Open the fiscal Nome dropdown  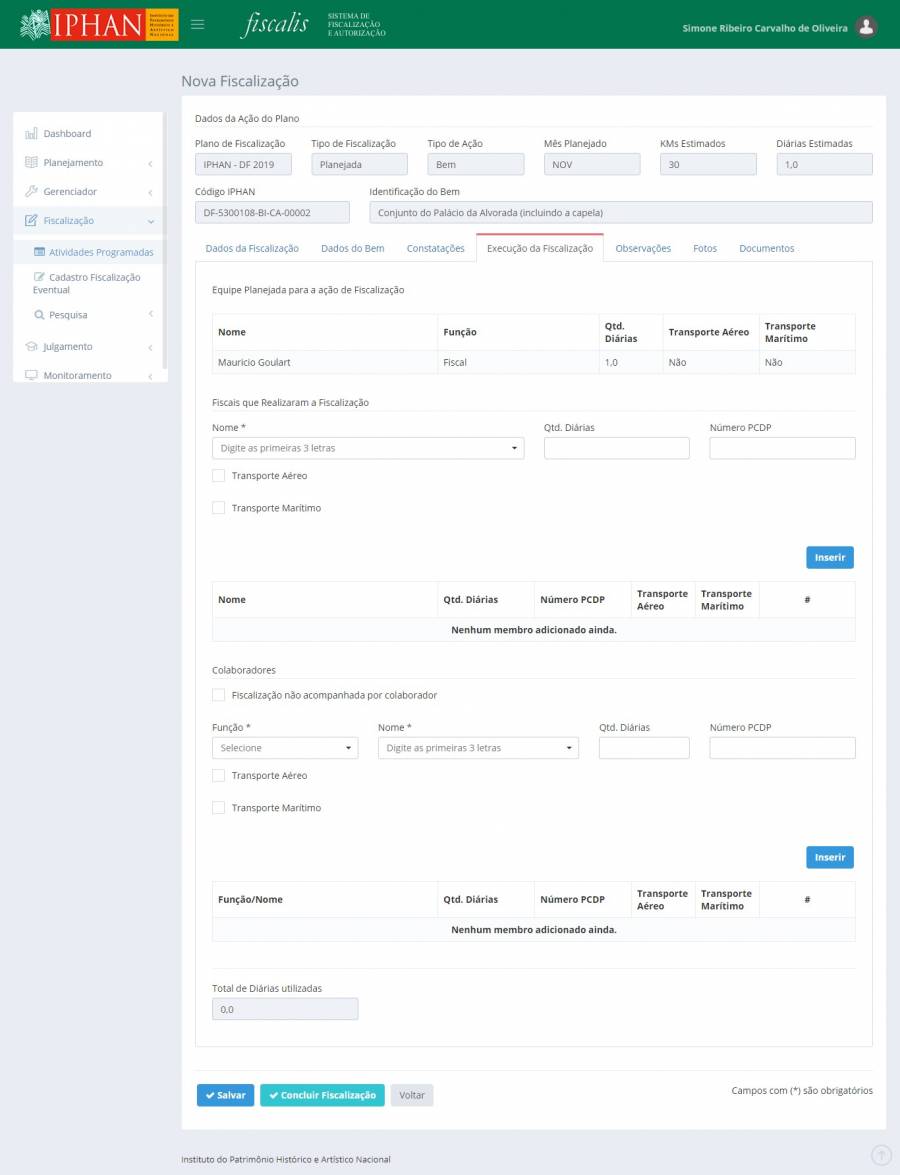(x=368, y=448)
